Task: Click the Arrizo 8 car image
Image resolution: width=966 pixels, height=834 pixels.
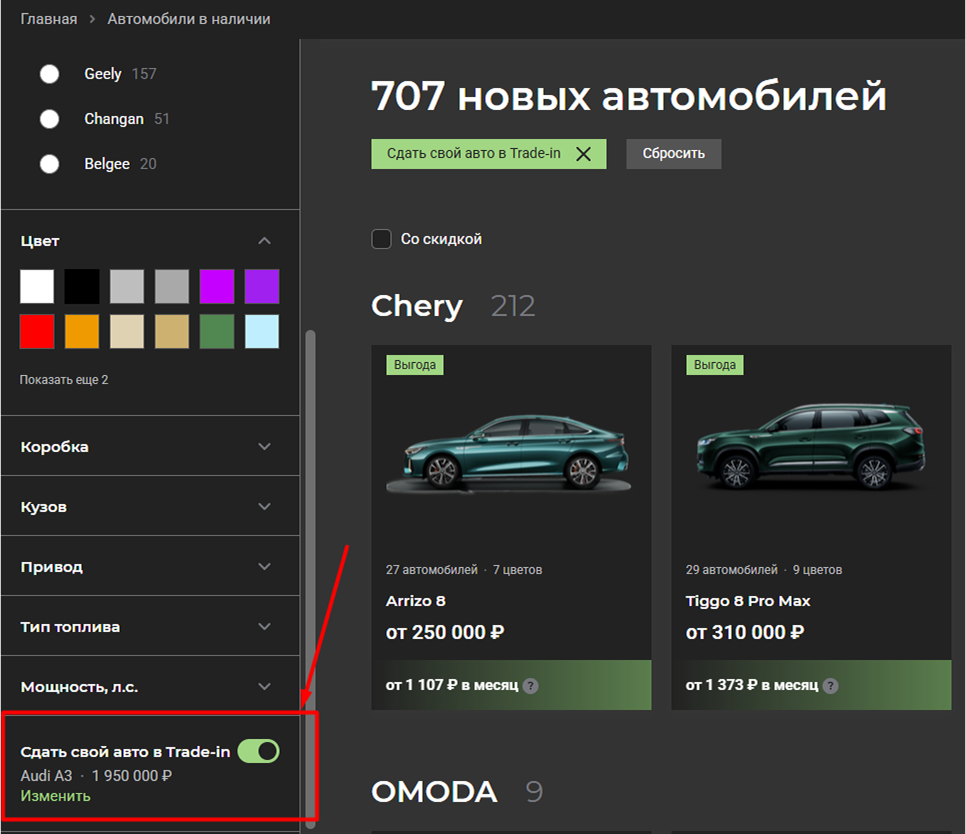Action: coord(509,455)
